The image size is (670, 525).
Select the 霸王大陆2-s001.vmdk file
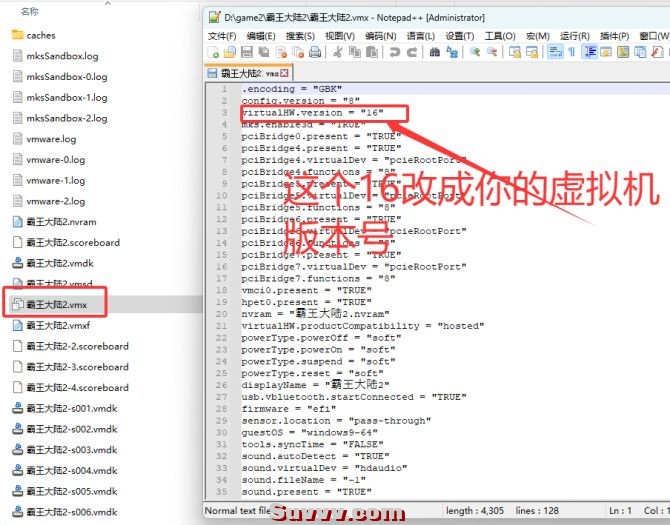click(65, 408)
